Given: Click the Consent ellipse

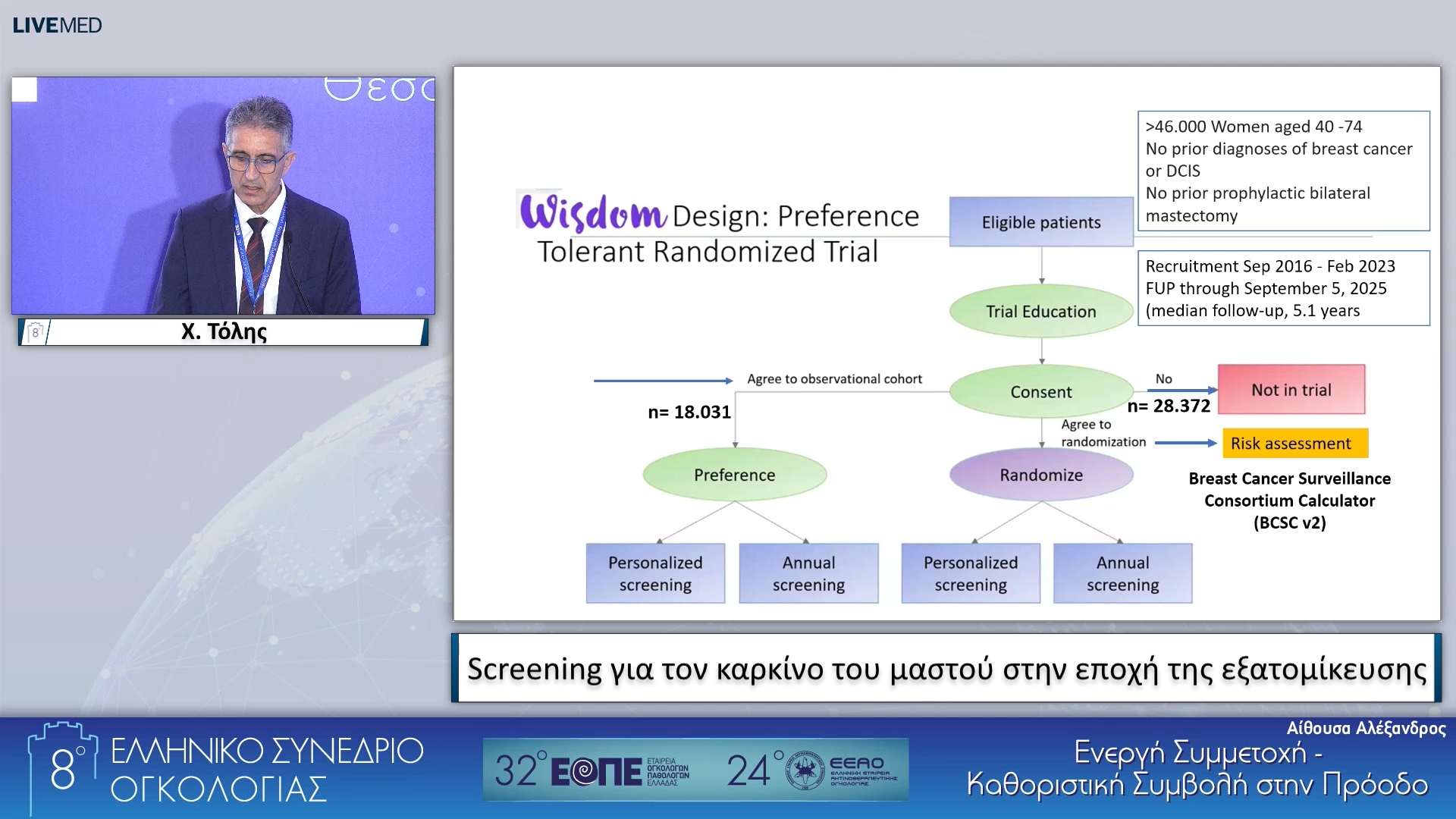Looking at the screenshot, I should 1041,391.
